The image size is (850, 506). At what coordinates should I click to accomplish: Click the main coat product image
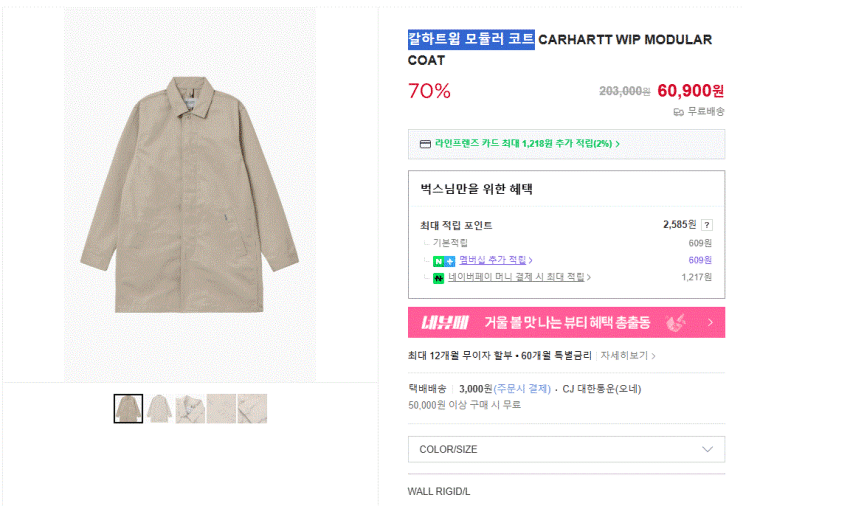click(190, 195)
